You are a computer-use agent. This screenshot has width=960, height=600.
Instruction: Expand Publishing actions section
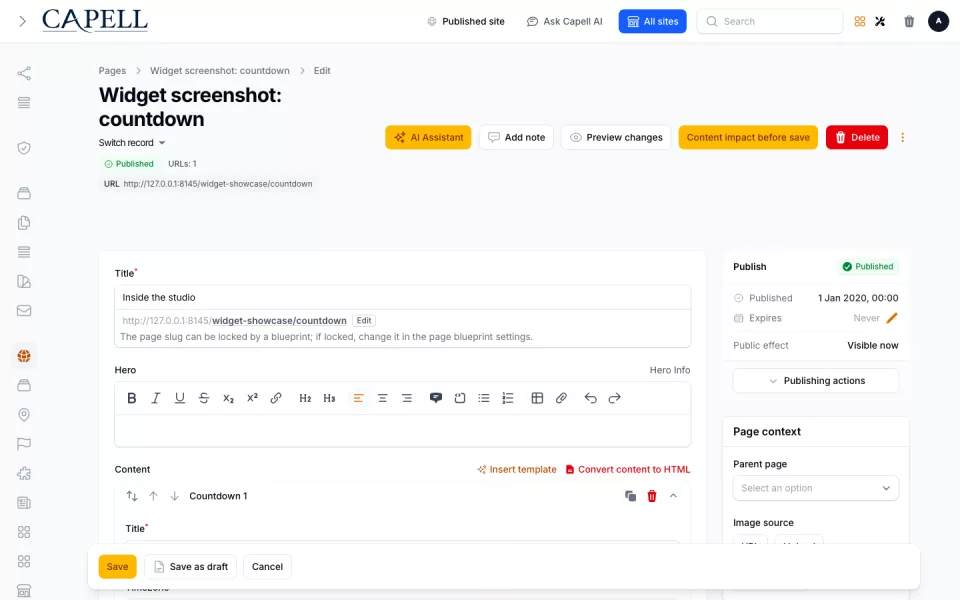click(816, 381)
